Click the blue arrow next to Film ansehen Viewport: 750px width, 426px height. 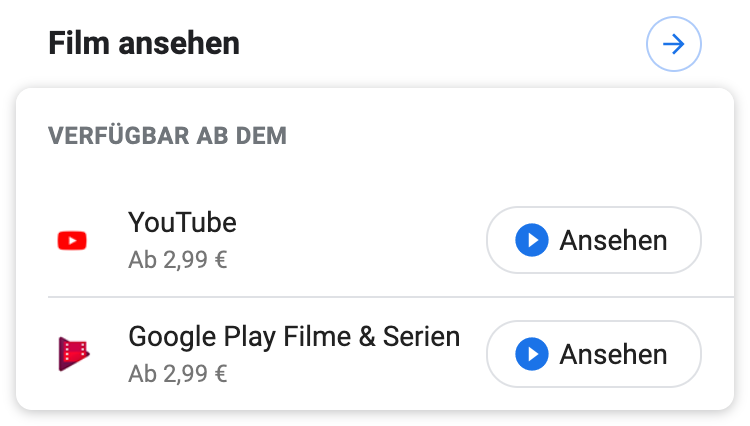[x=674, y=45]
